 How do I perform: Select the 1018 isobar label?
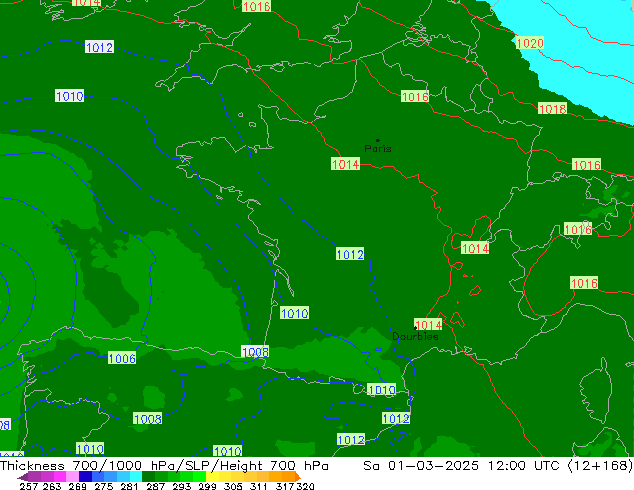553,109
